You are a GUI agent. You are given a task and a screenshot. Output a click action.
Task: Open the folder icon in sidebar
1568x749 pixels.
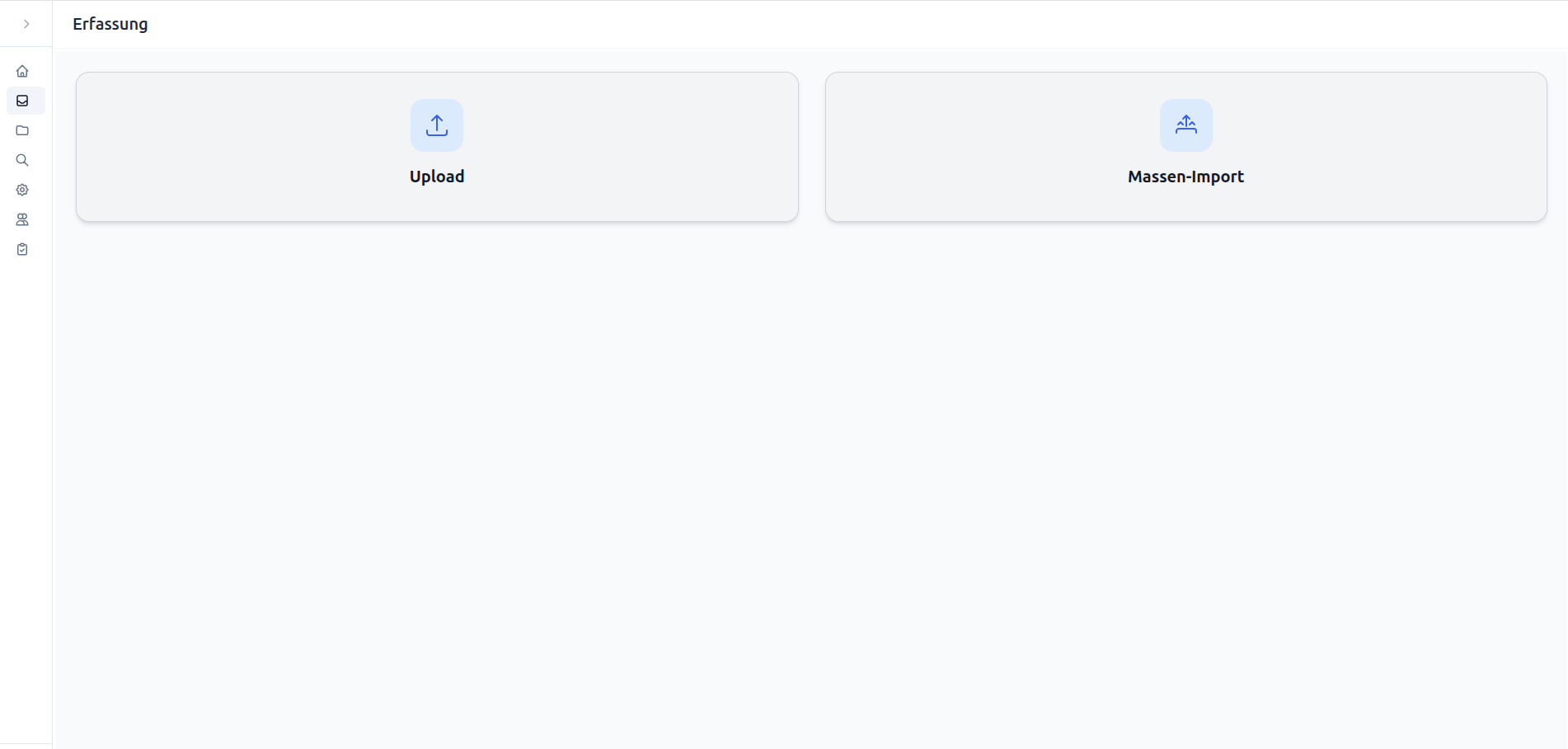pyautogui.click(x=22, y=130)
